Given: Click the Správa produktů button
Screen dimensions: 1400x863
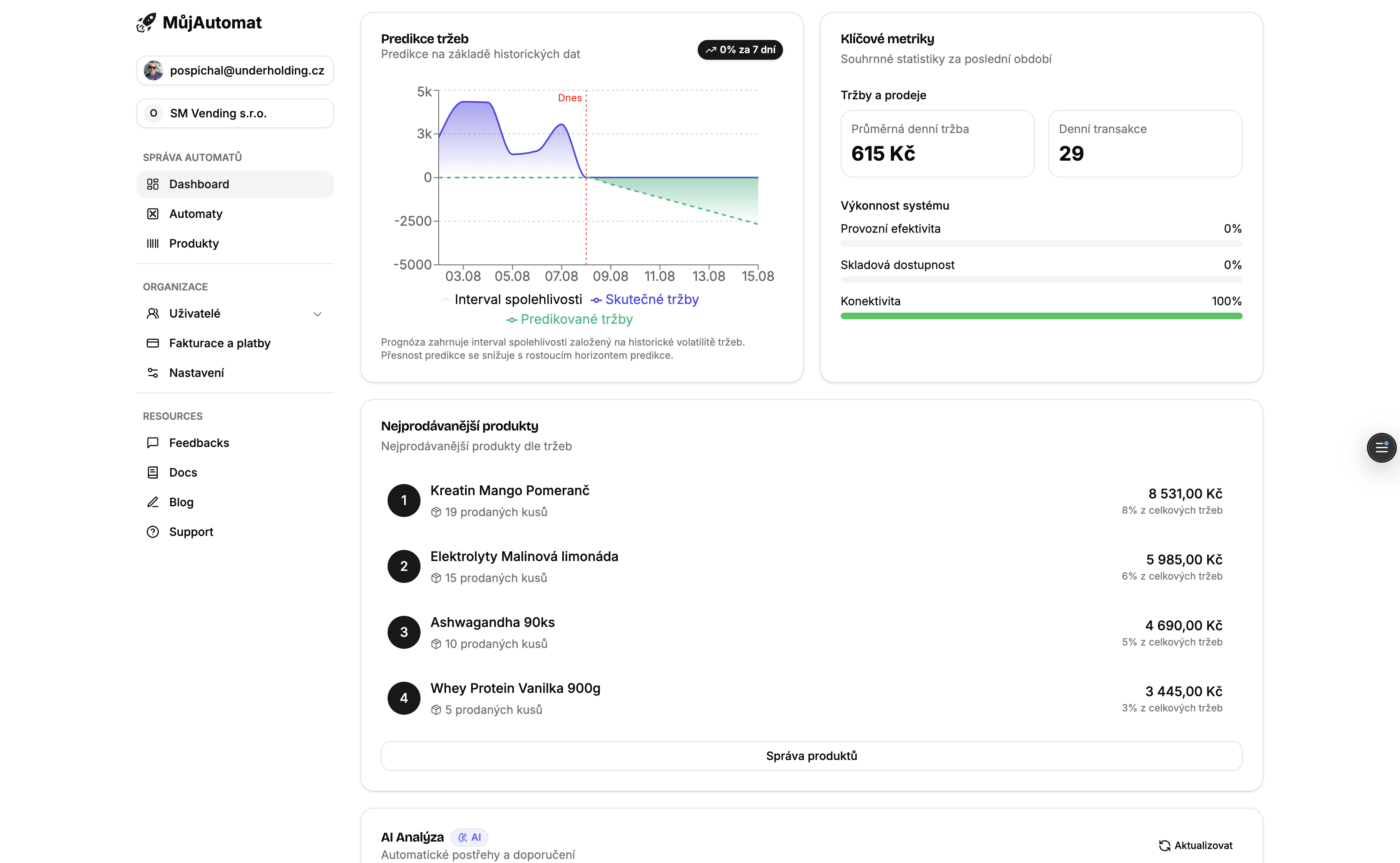Looking at the screenshot, I should click(811, 756).
